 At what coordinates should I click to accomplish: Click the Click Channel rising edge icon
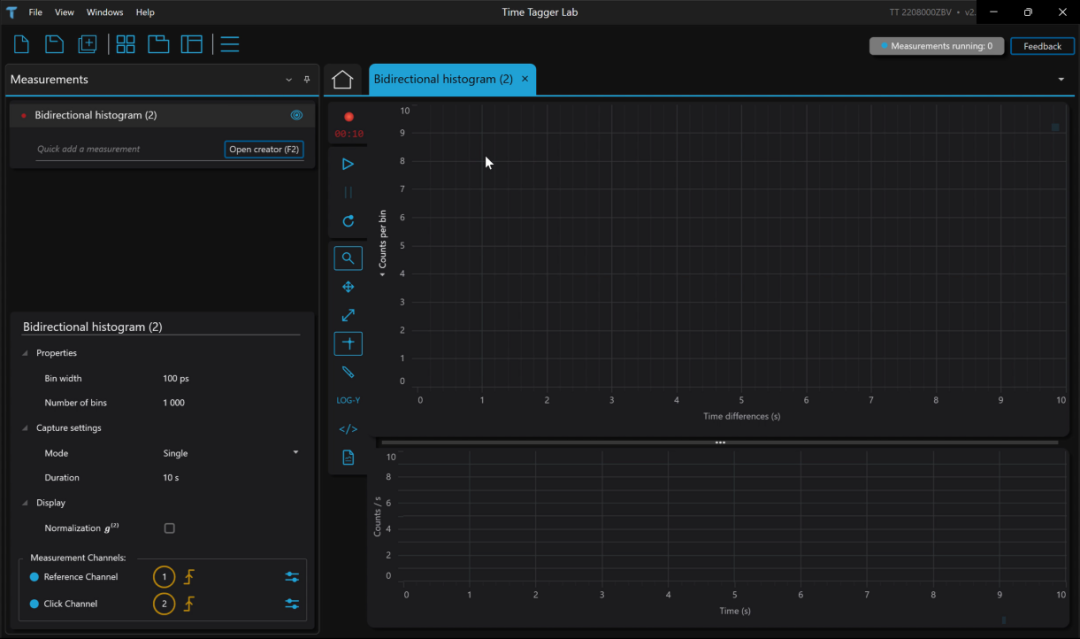pyautogui.click(x=188, y=604)
